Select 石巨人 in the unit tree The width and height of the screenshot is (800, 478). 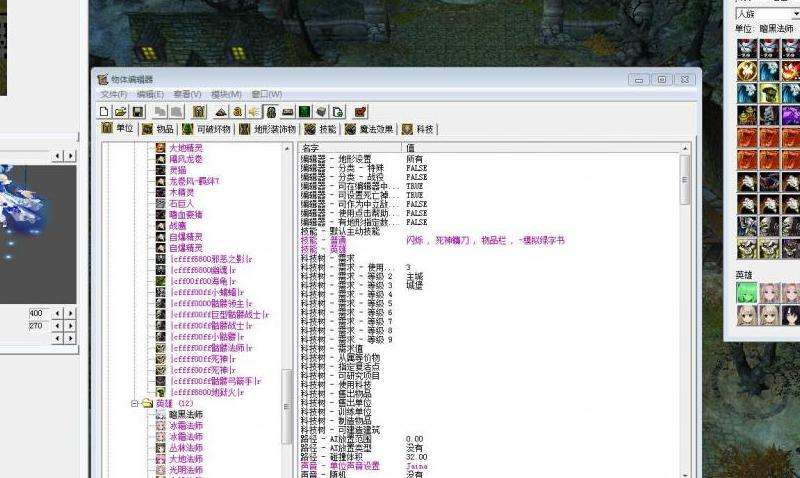182,204
